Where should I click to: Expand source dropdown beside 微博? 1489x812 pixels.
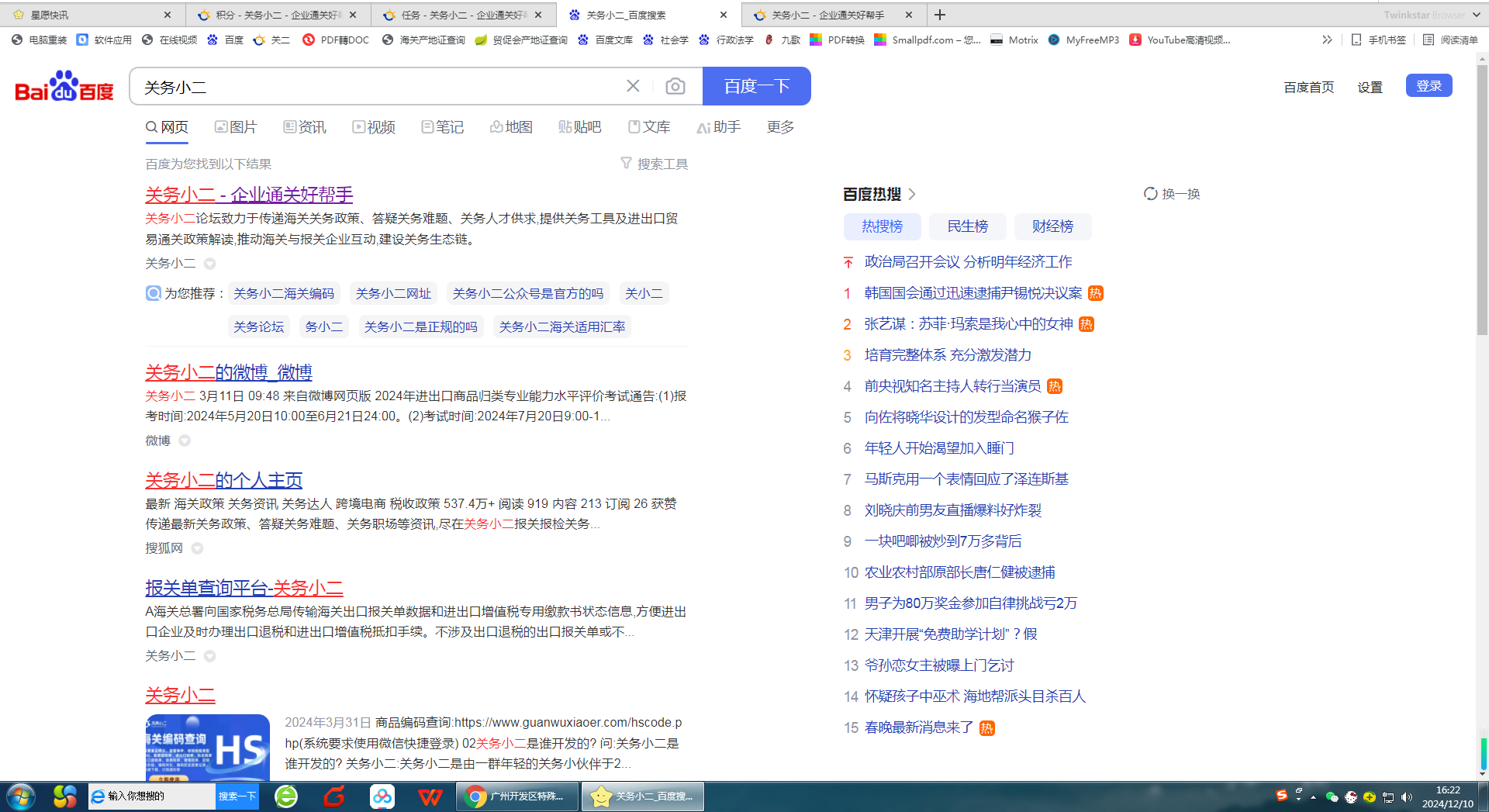pos(185,441)
